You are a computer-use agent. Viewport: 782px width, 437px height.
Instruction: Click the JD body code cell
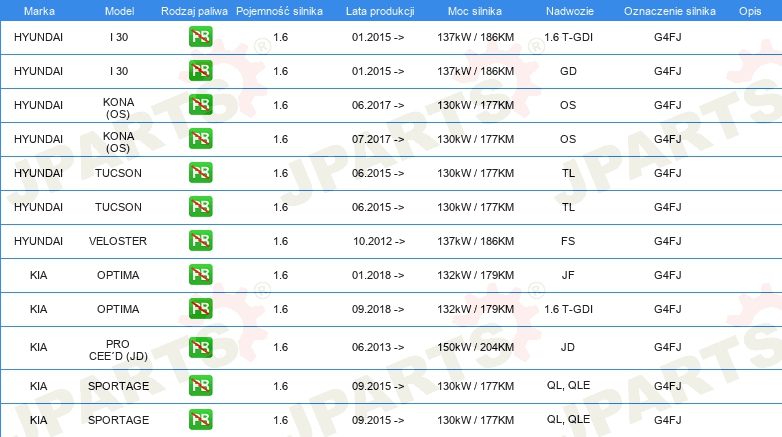coord(568,347)
